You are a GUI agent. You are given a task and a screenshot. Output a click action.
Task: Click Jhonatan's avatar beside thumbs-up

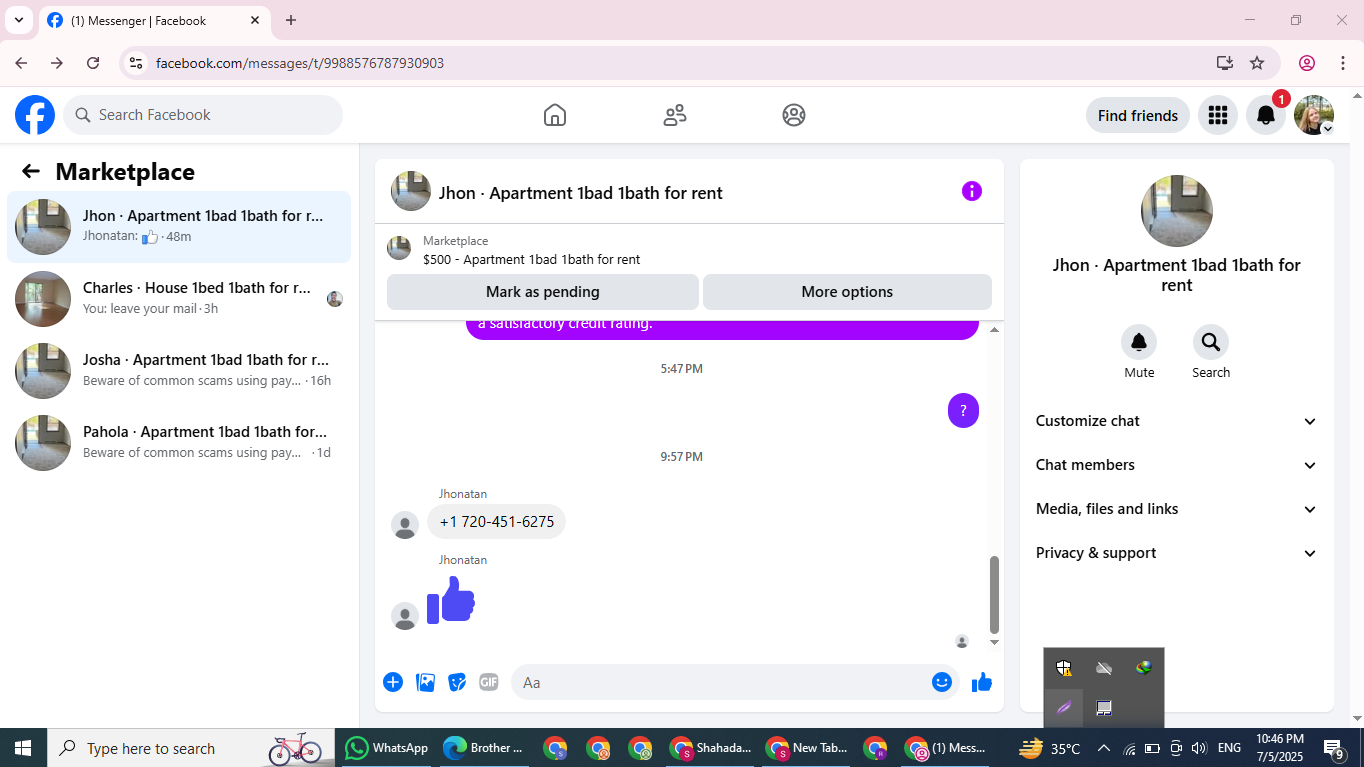[x=405, y=616]
